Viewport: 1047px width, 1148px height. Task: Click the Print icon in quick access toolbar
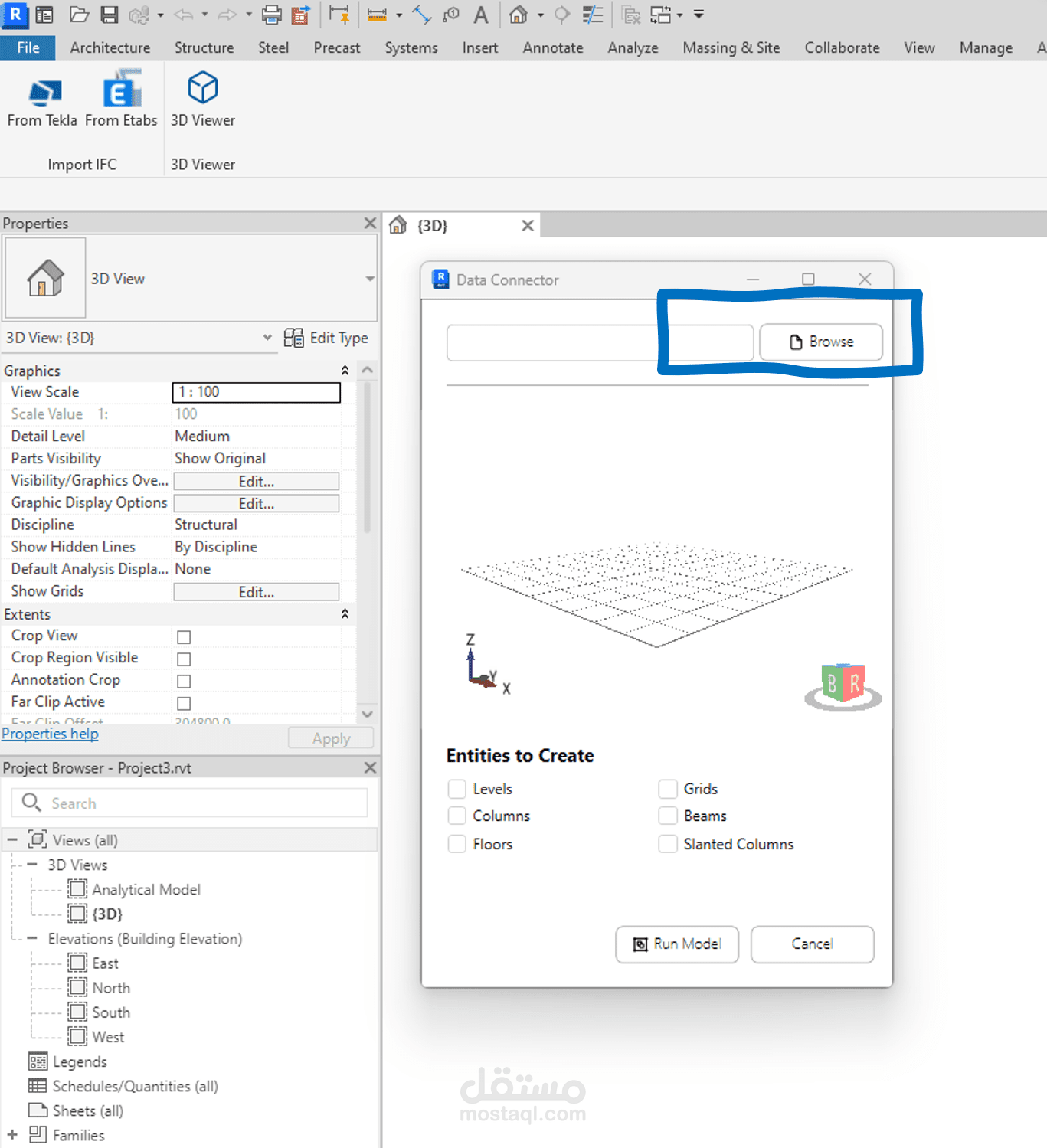click(x=272, y=14)
